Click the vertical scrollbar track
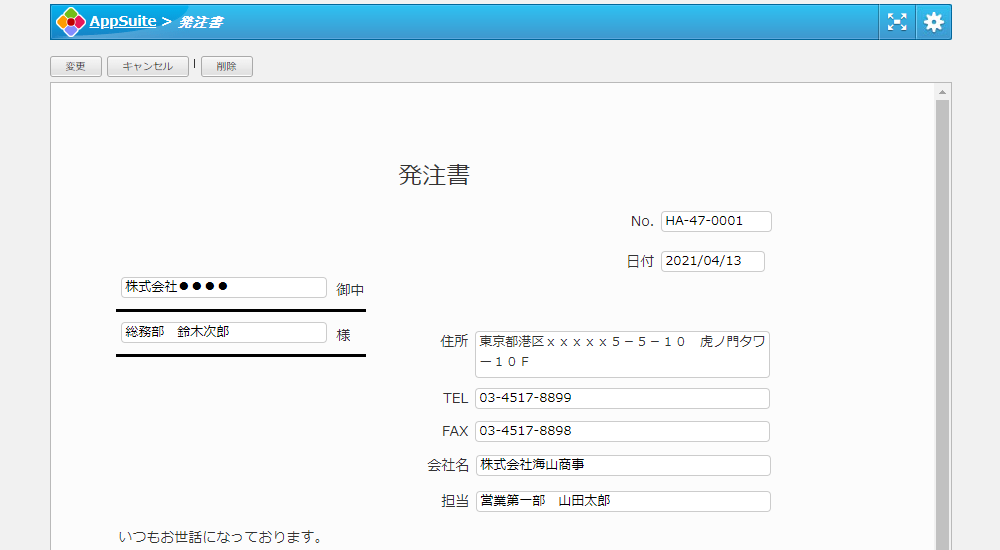 click(942, 320)
